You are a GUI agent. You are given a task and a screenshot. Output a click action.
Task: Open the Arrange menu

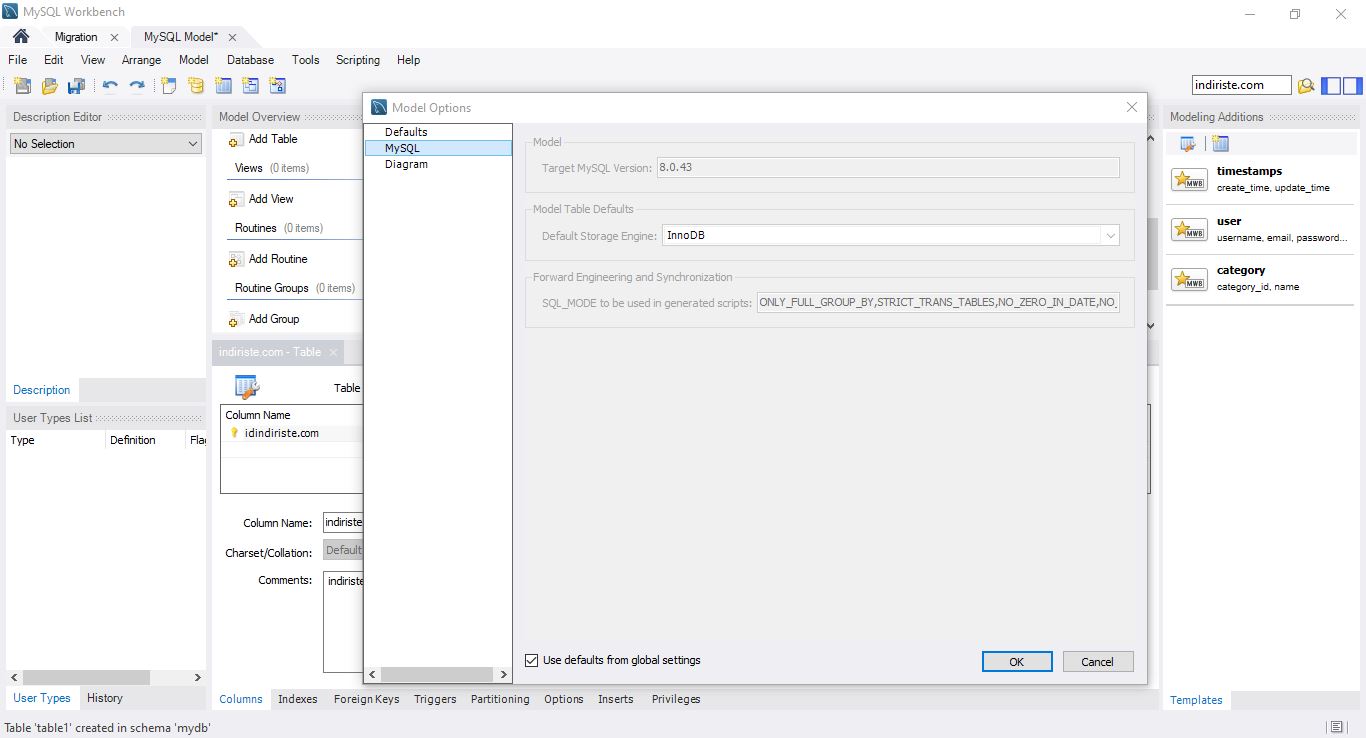coord(142,60)
